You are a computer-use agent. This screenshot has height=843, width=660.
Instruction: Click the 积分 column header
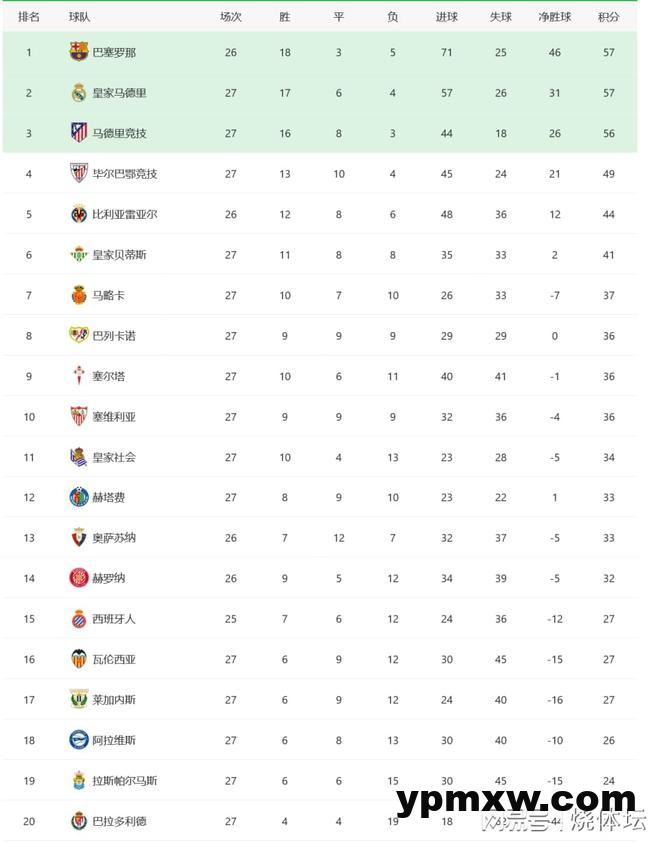[608, 17]
